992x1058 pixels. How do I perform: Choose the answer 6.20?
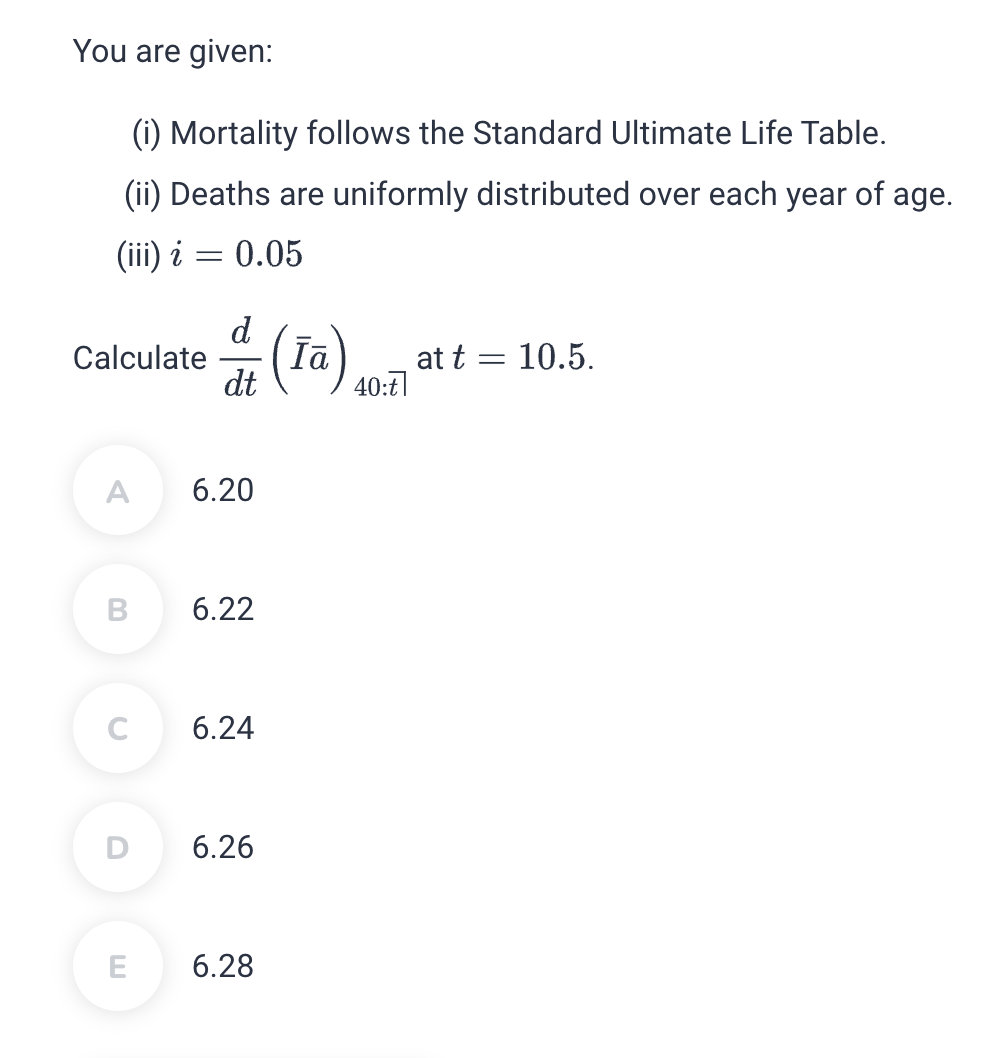[x=222, y=490]
